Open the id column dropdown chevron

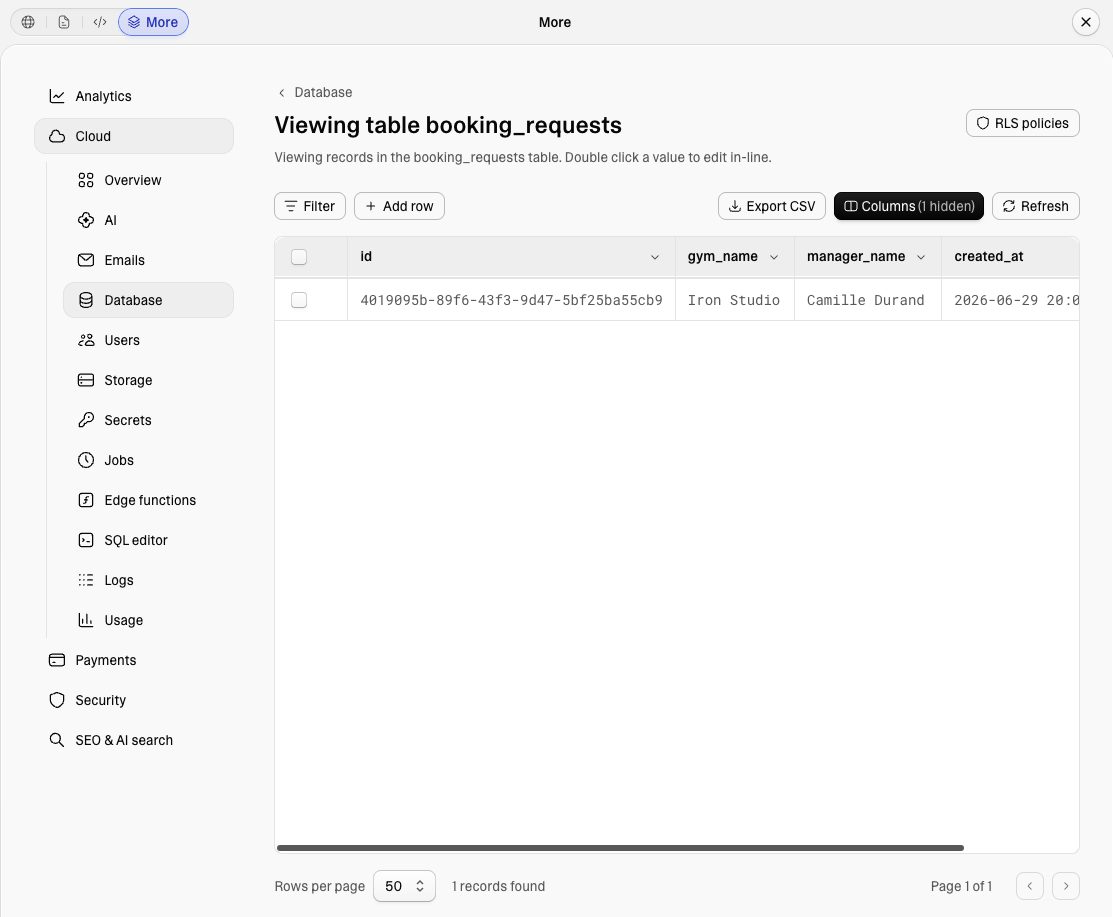click(654, 257)
